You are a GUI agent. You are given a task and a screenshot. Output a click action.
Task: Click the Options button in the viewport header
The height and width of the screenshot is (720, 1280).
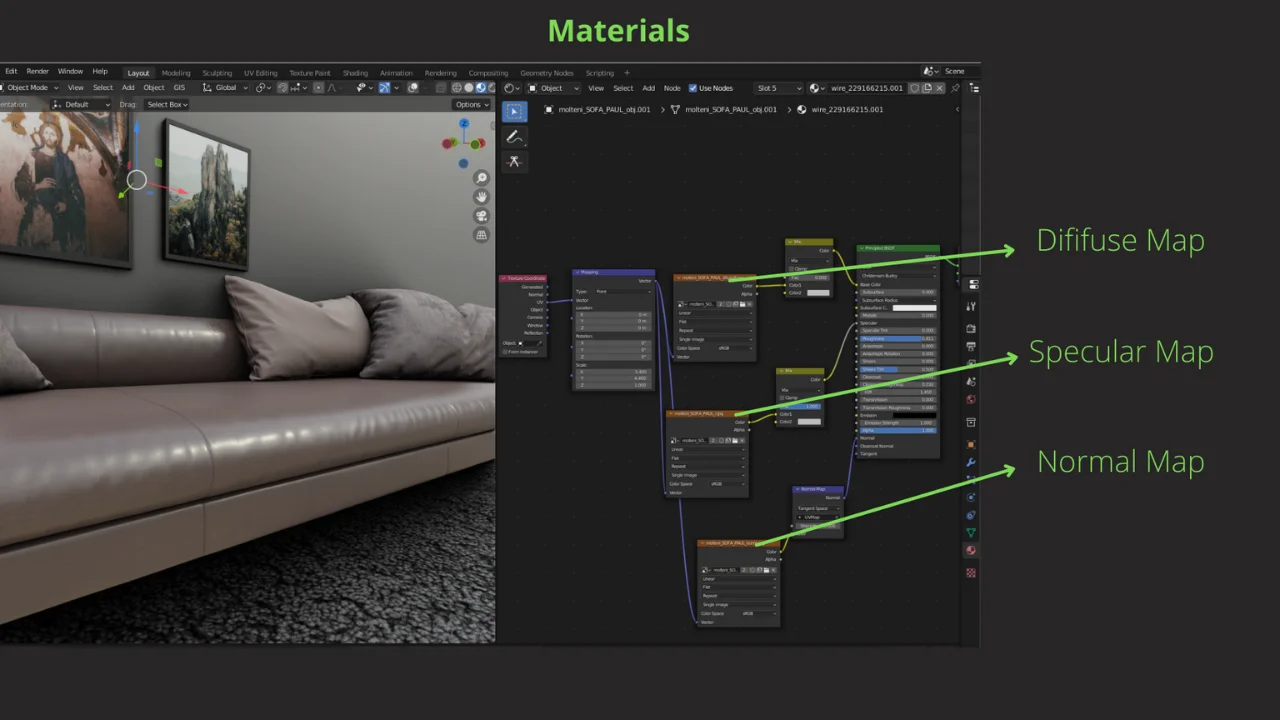coord(470,104)
